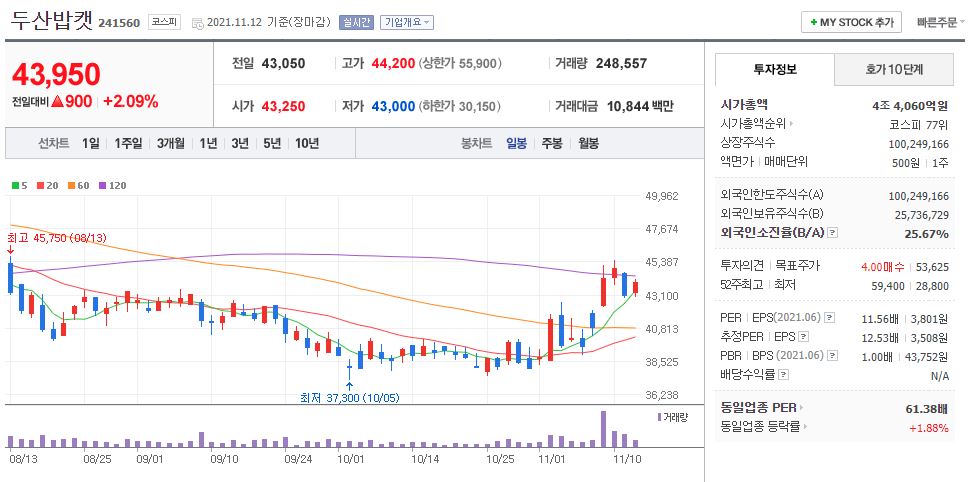This screenshot has width=975, height=482.
Task: Click the 하한가 30,150 text
Action: pos(460,106)
